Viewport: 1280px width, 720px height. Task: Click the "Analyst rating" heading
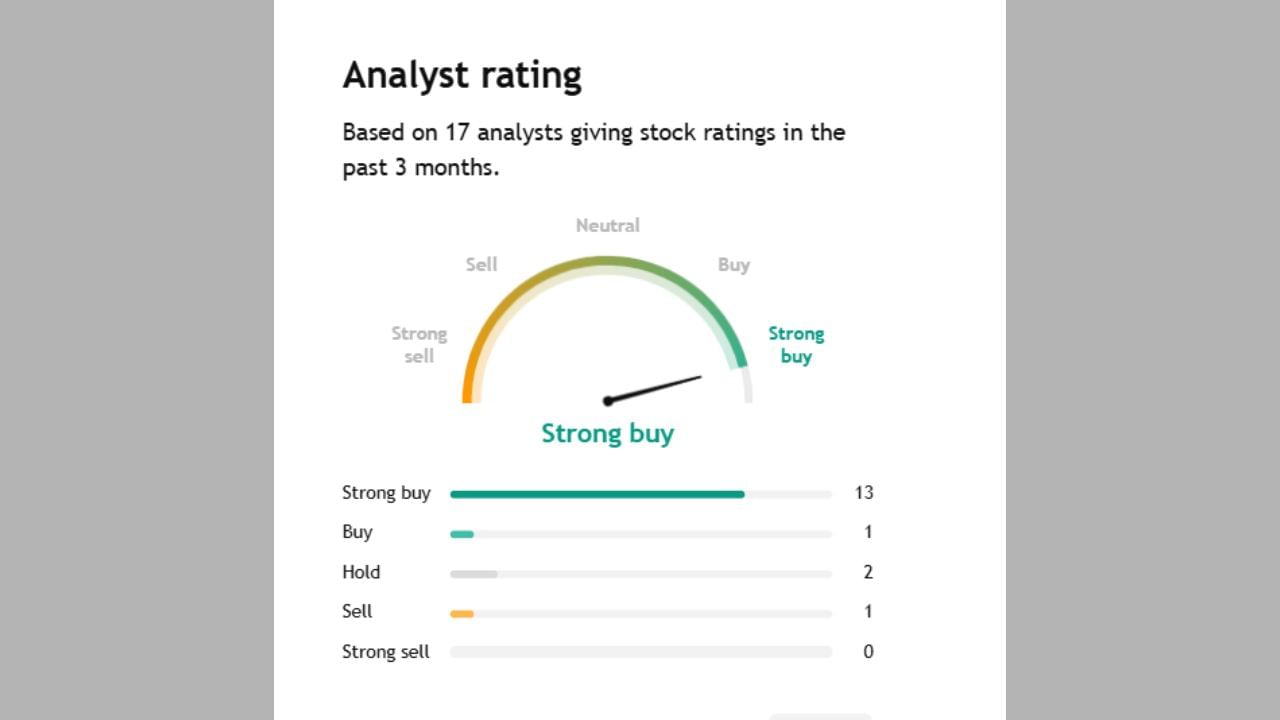coord(462,76)
